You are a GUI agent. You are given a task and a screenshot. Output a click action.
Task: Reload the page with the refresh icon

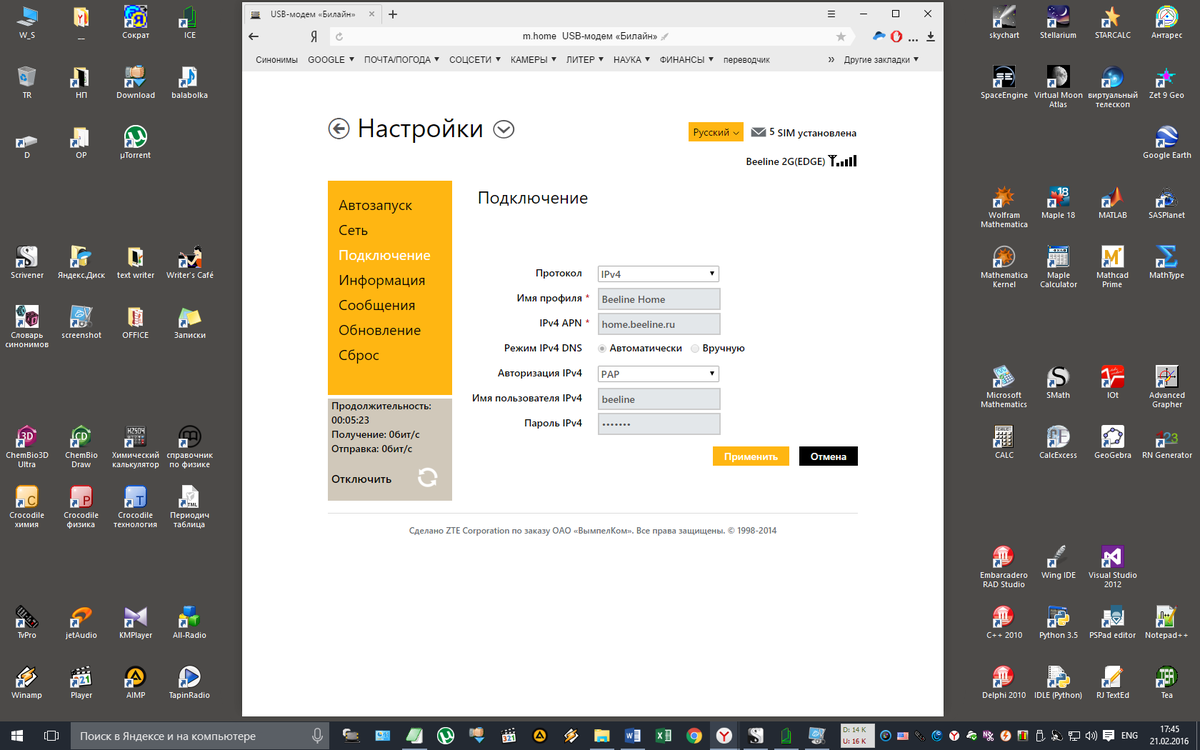[339, 36]
